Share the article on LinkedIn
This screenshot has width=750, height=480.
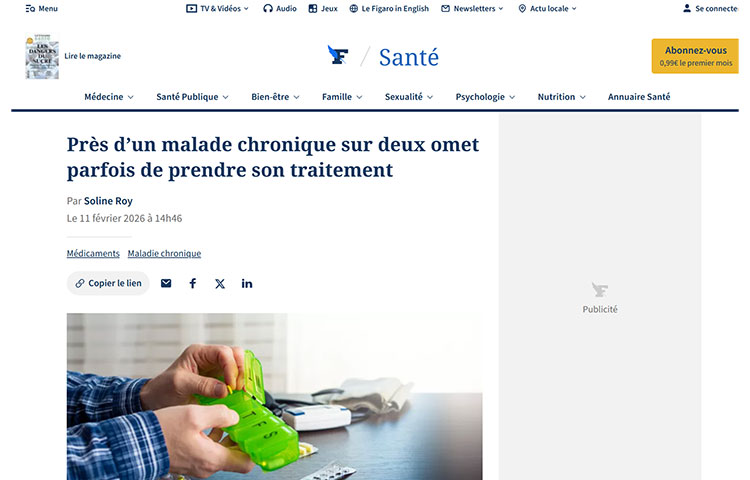[x=247, y=284]
